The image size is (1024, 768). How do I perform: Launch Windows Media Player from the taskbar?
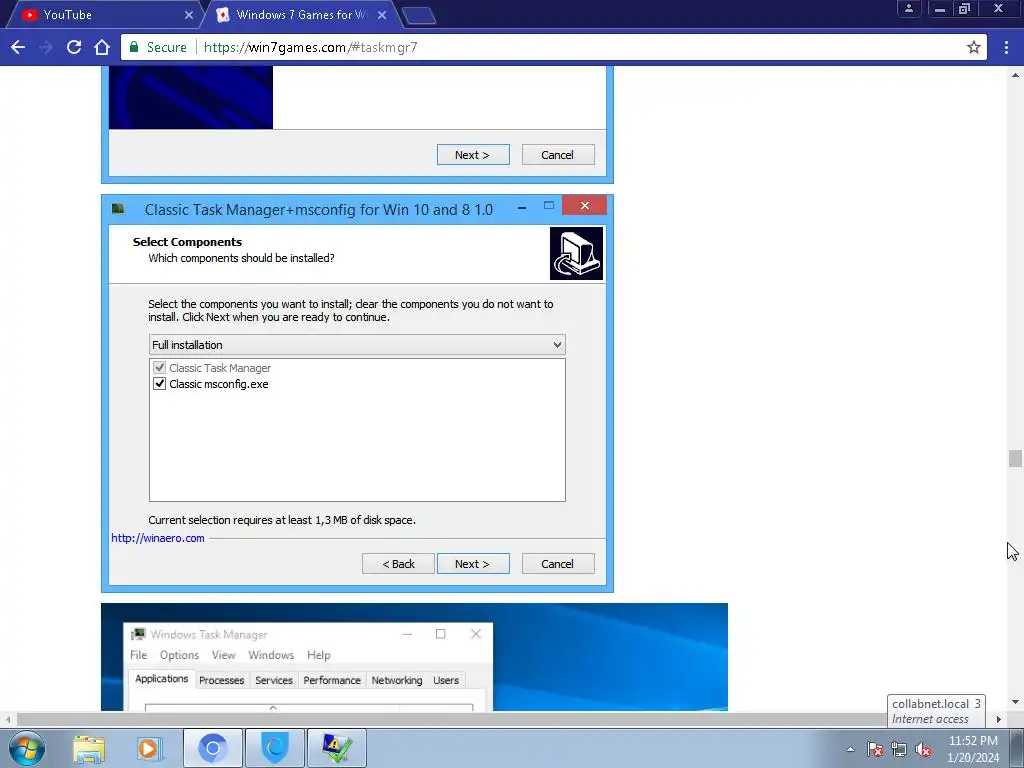[x=150, y=748]
